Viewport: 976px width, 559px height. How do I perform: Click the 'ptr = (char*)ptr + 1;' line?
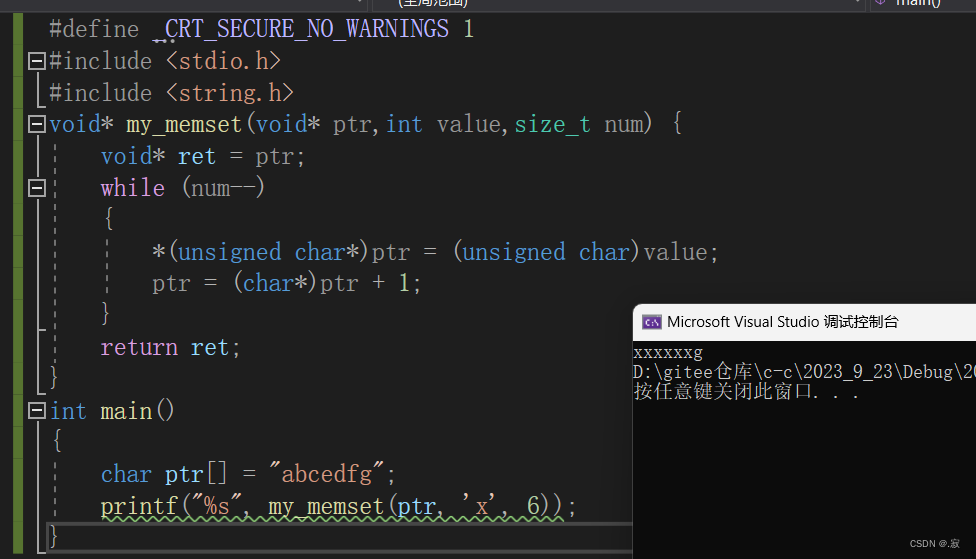pos(286,283)
